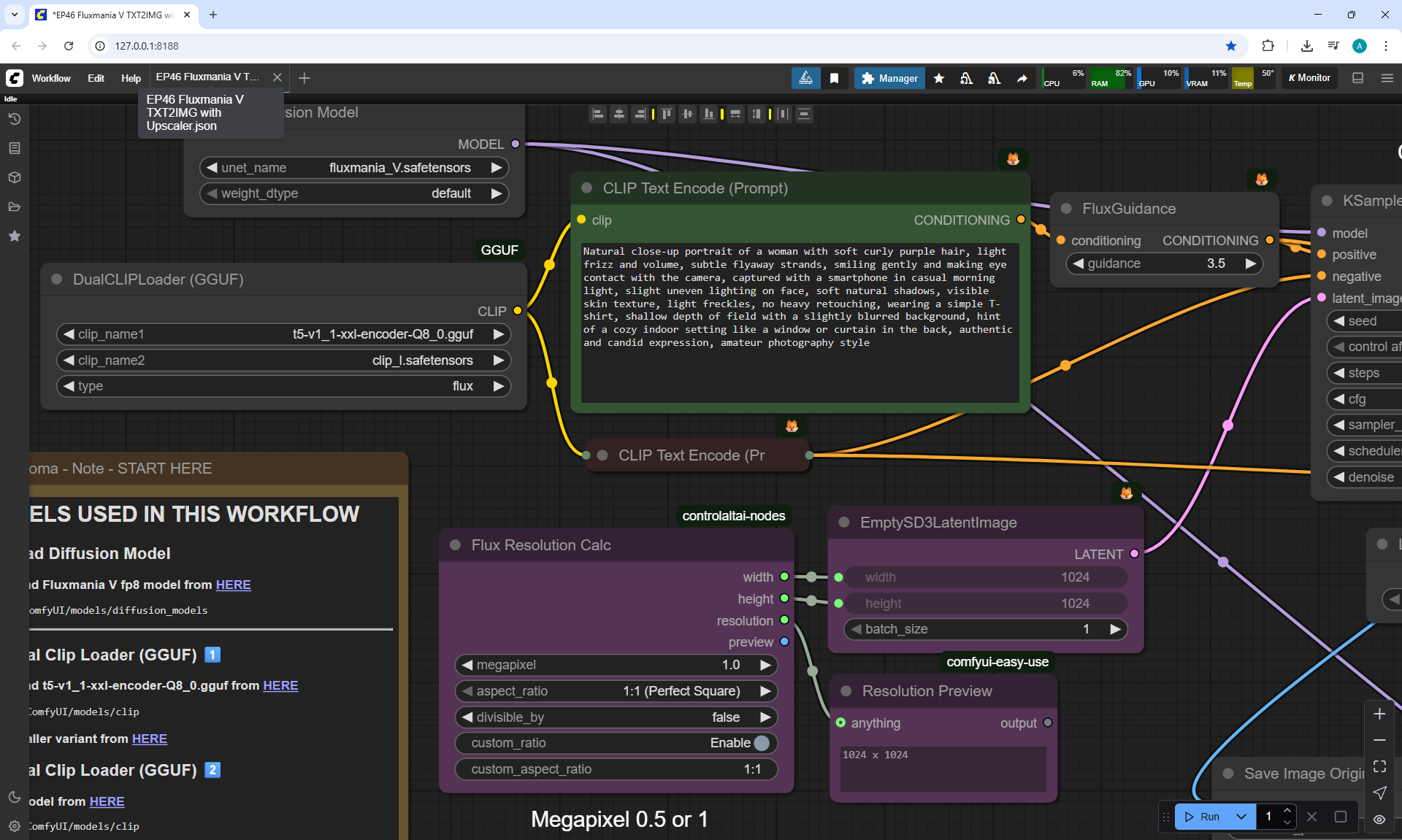Collapse the FluxGuidance node via its dot
1402x840 pixels.
click(1066, 209)
